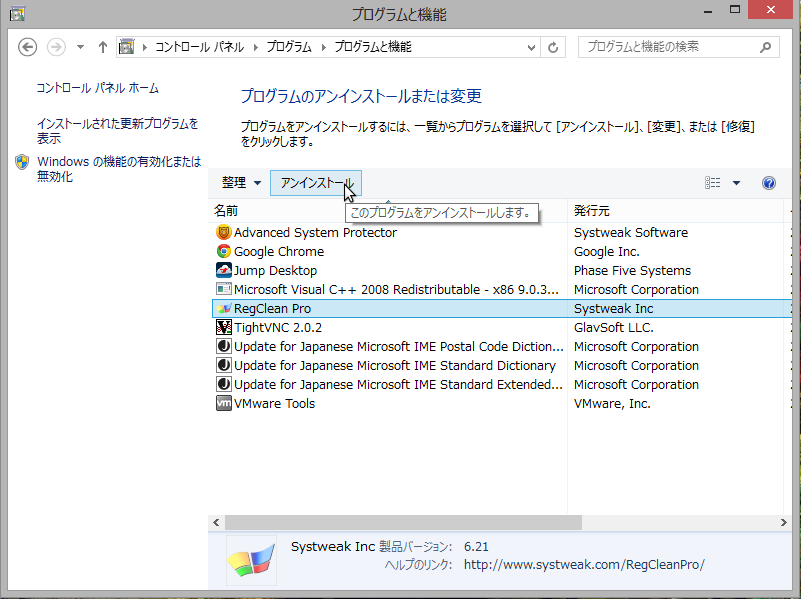Click the Google Chrome icon
This screenshot has width=801, height=599.
point(223,252)
